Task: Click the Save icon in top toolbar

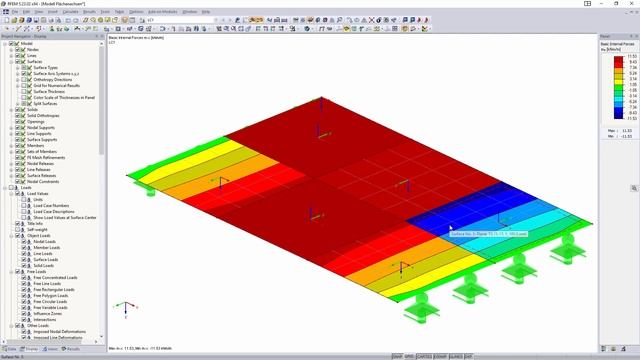Action: click(x=36, y=20)
